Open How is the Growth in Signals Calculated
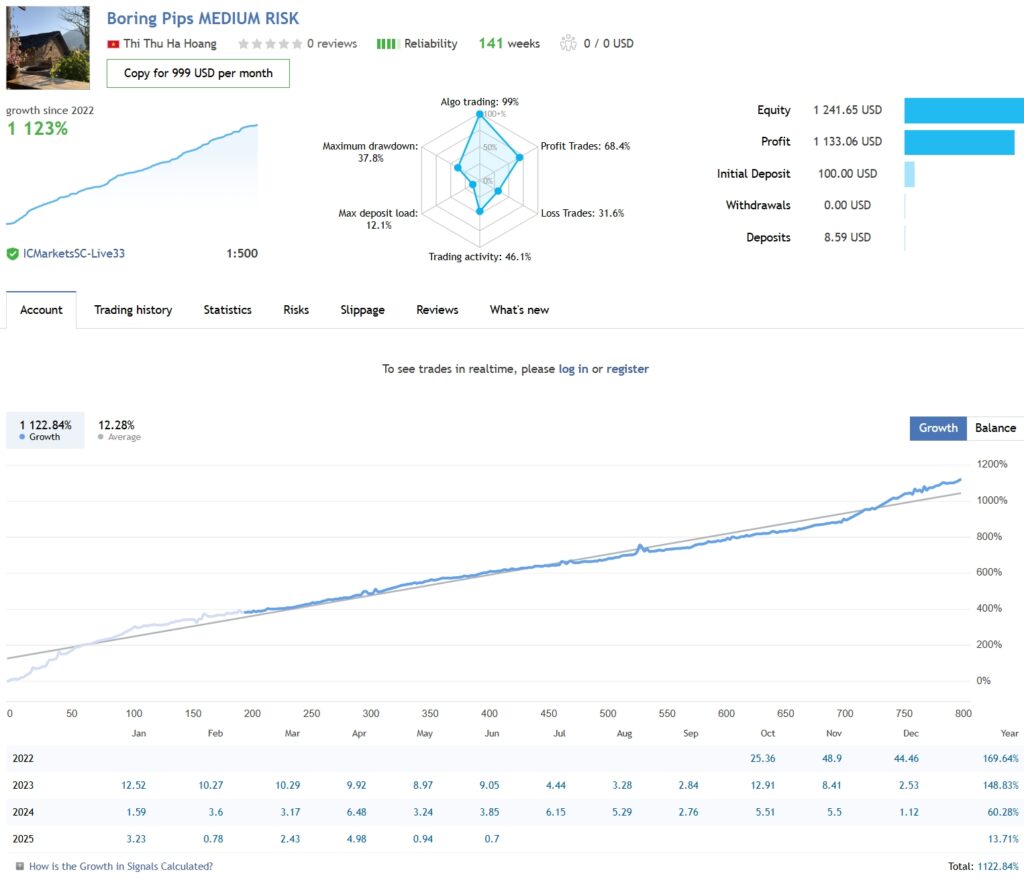Viewport: 1024px width, 882px height. tap(121, 866)
